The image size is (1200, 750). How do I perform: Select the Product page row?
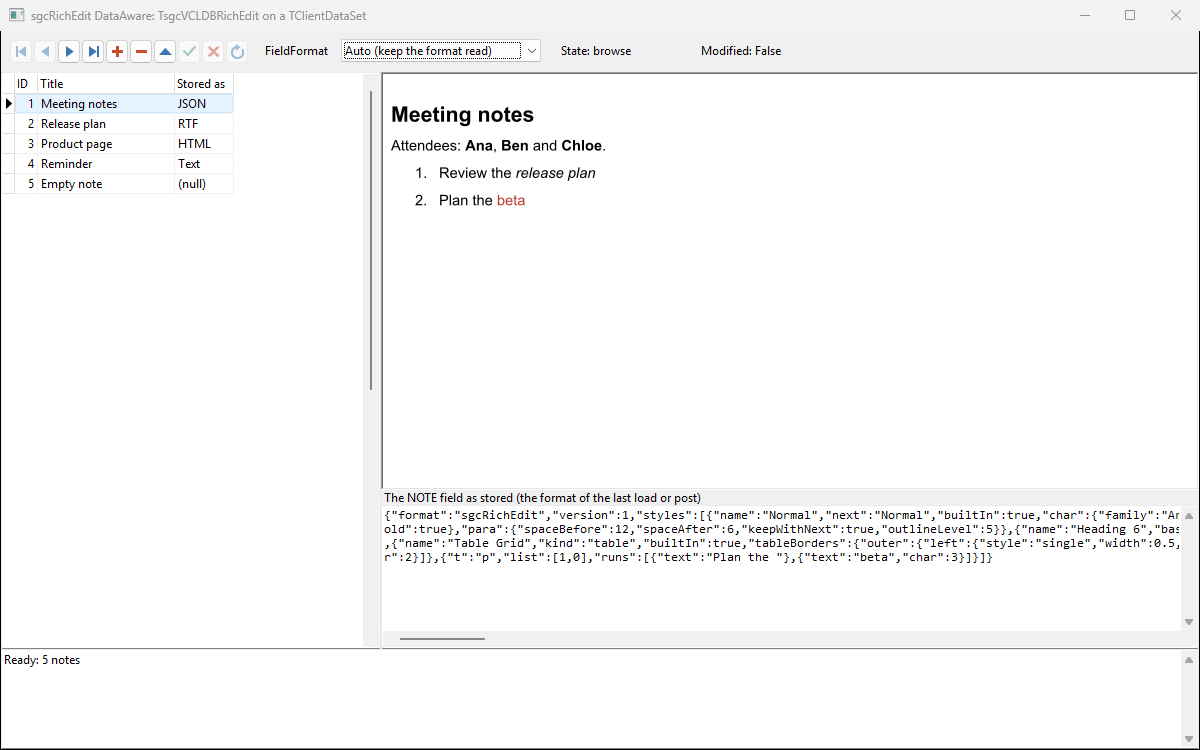click(x=118, y=144)
